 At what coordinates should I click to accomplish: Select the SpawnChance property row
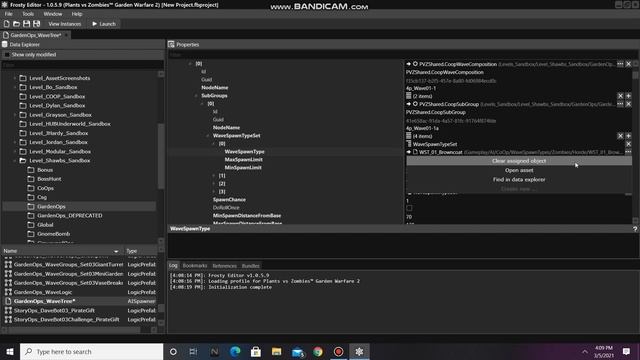(229, 200)
